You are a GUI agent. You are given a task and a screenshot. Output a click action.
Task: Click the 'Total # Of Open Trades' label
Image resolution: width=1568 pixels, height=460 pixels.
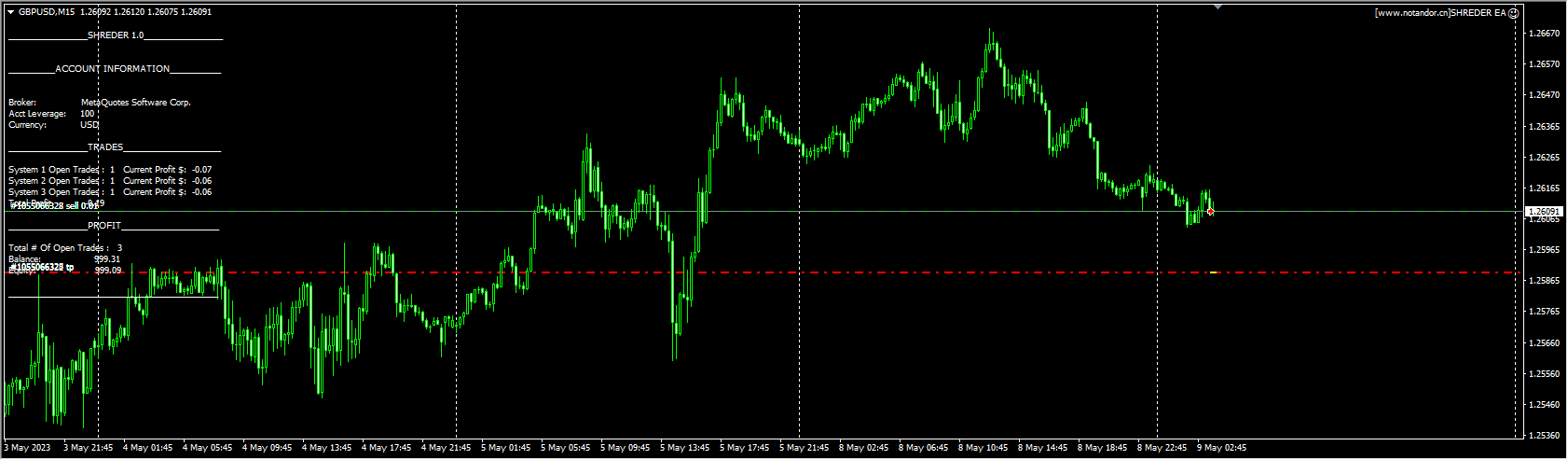[x=58, y=248]
